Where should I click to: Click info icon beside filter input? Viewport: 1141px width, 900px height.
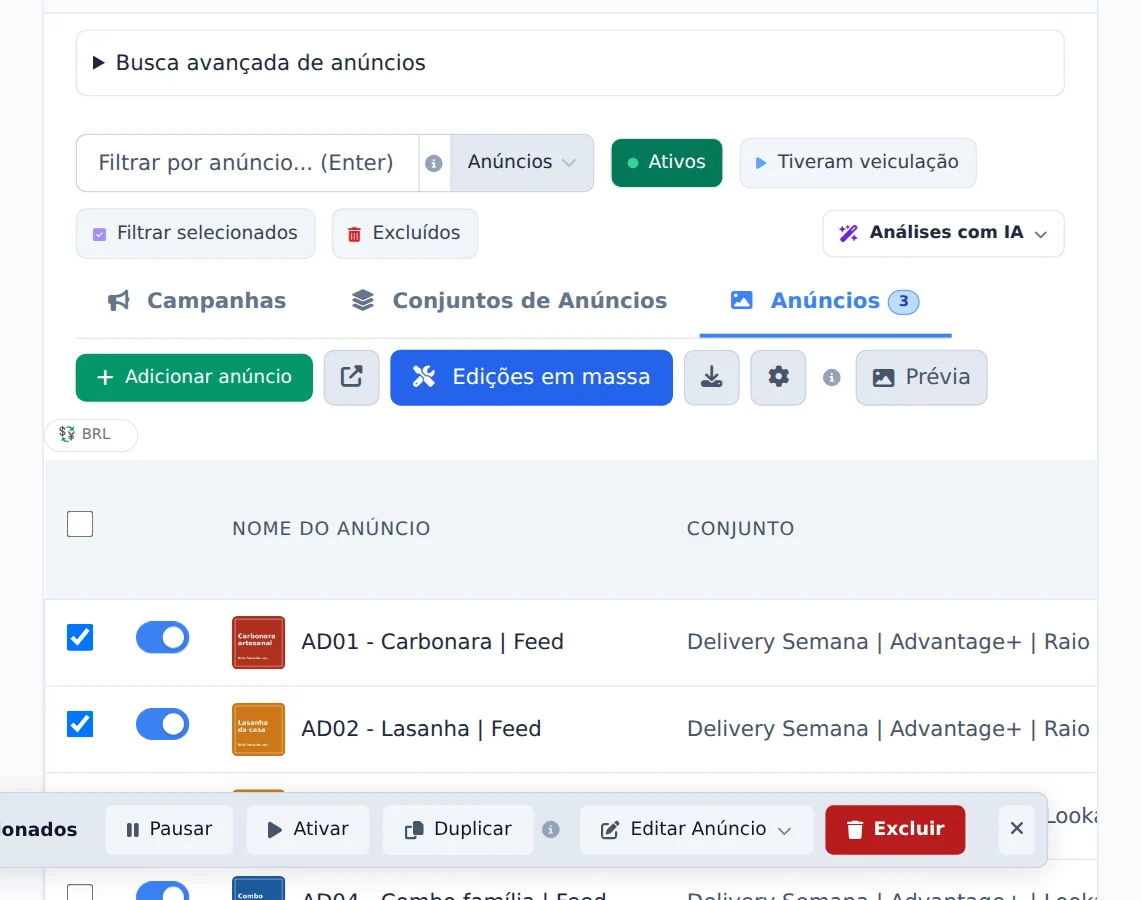[x=434, y=163]
